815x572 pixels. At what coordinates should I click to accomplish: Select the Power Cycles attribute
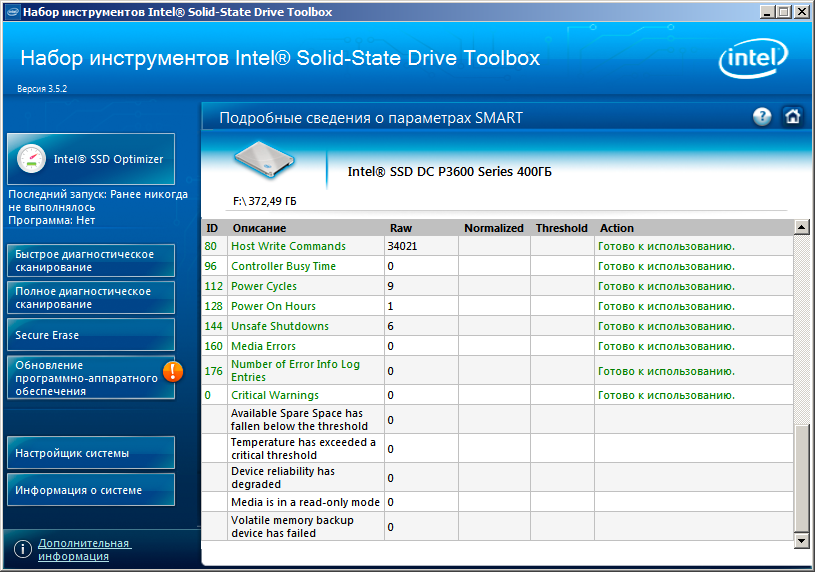[497, 286]
